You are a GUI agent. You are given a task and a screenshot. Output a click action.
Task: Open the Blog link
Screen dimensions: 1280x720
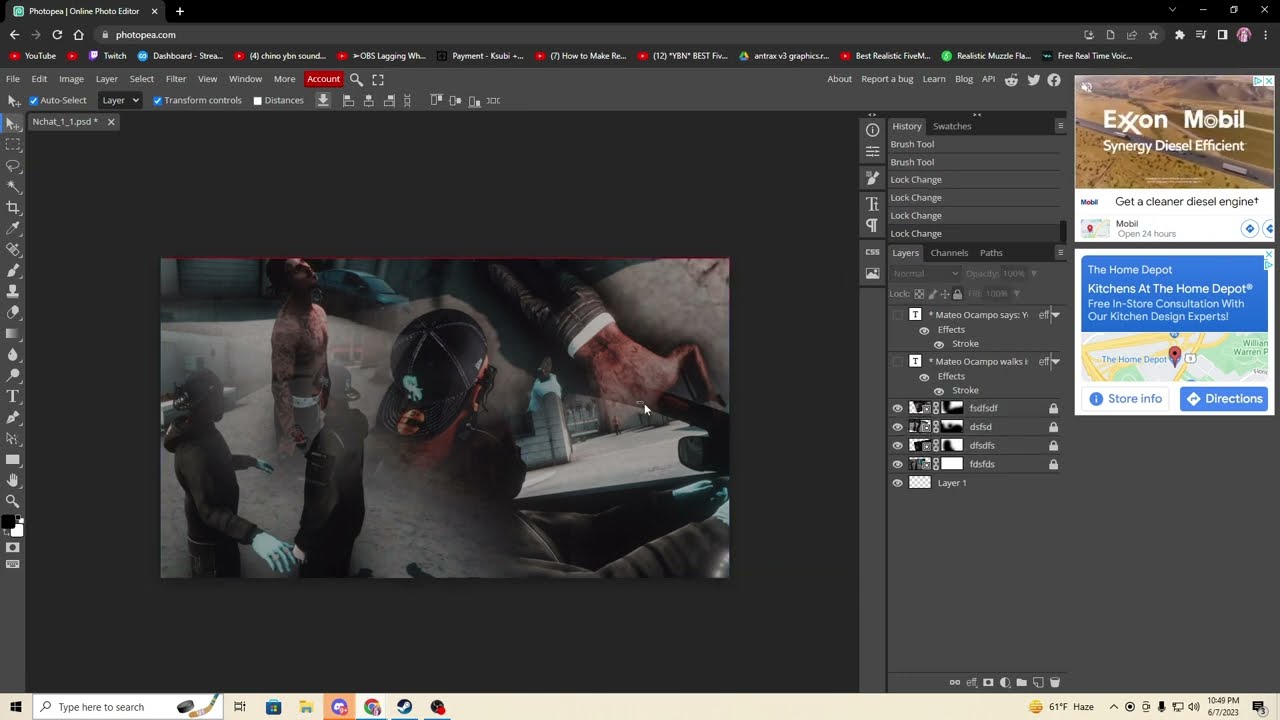[964, 79]
